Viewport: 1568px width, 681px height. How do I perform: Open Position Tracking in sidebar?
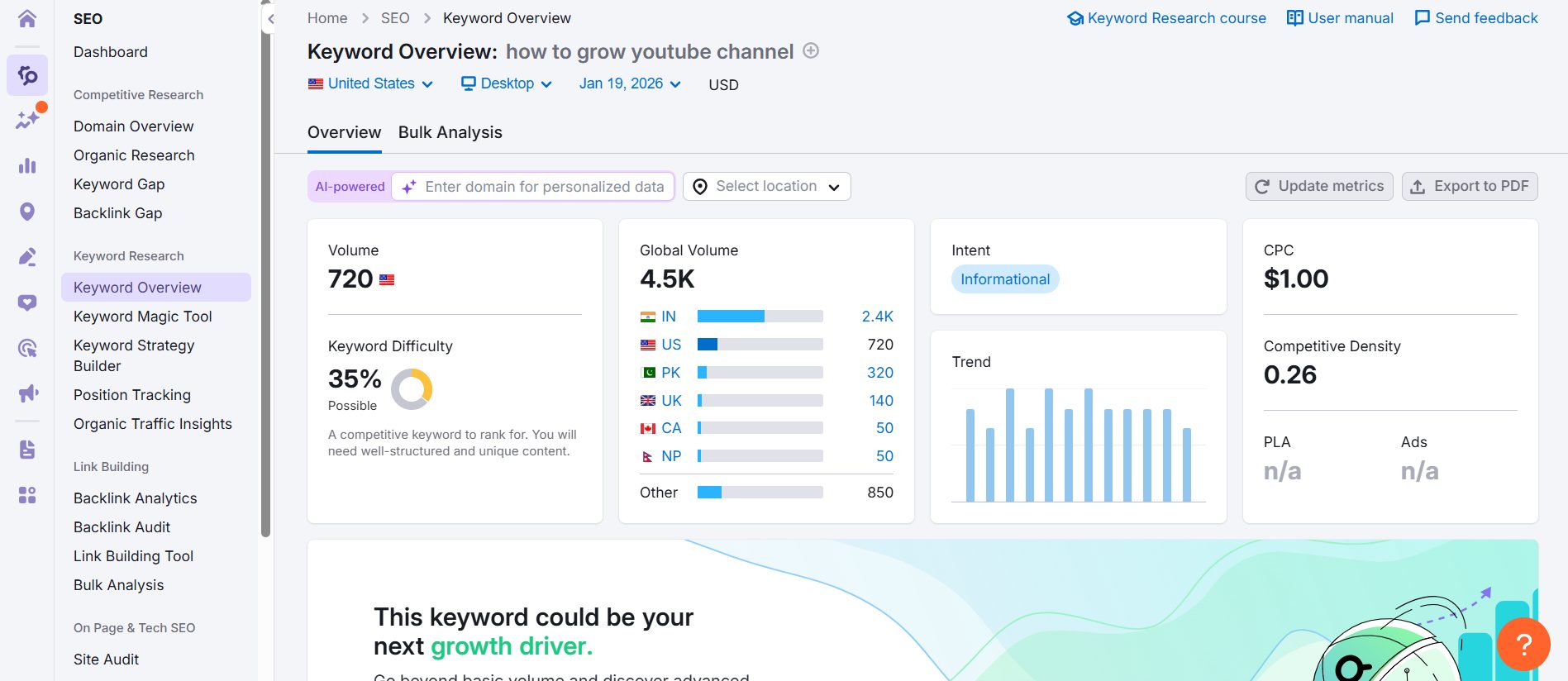point(132,395)
